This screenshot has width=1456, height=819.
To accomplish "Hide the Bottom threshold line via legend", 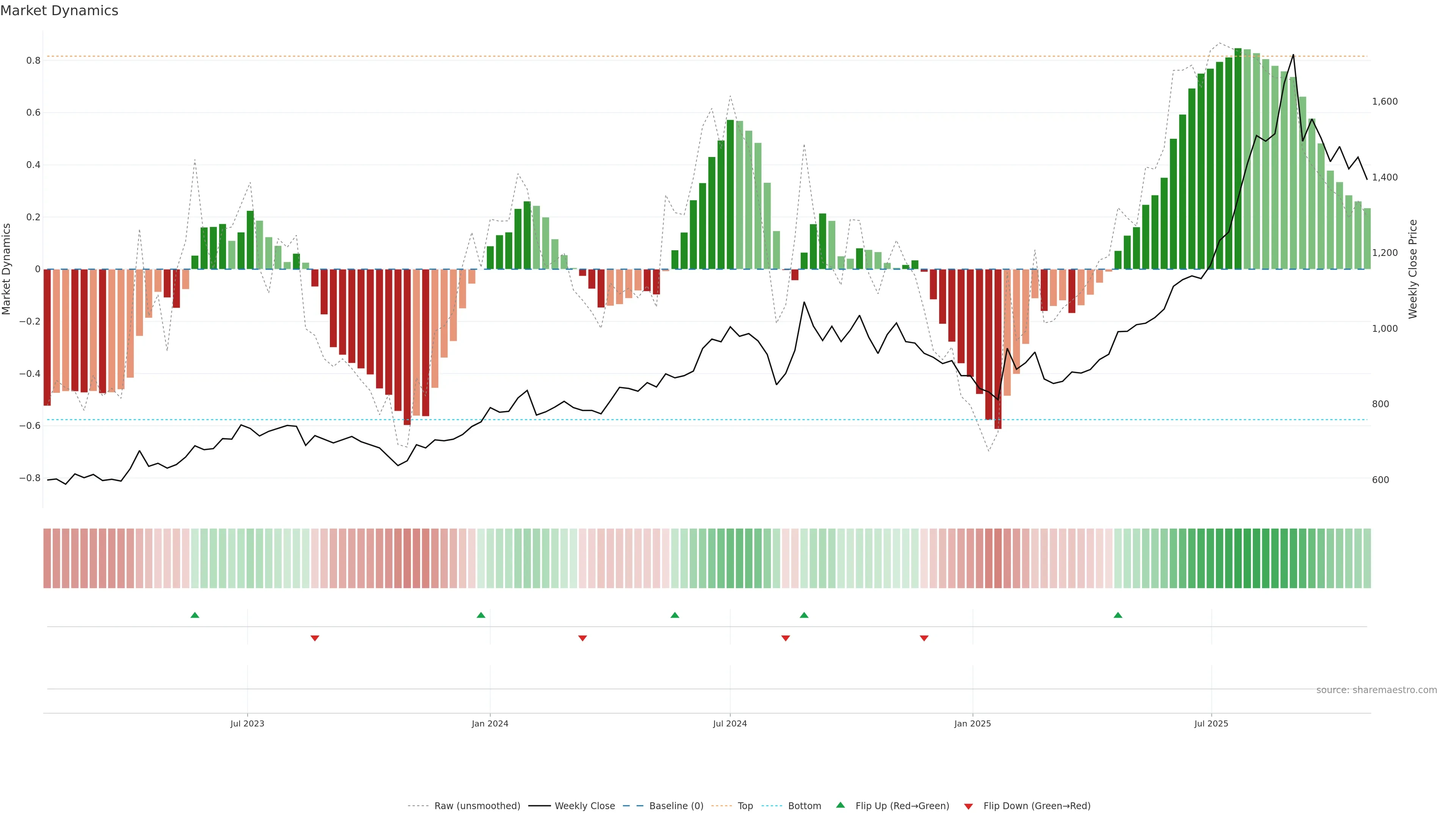I will [804, 806].
